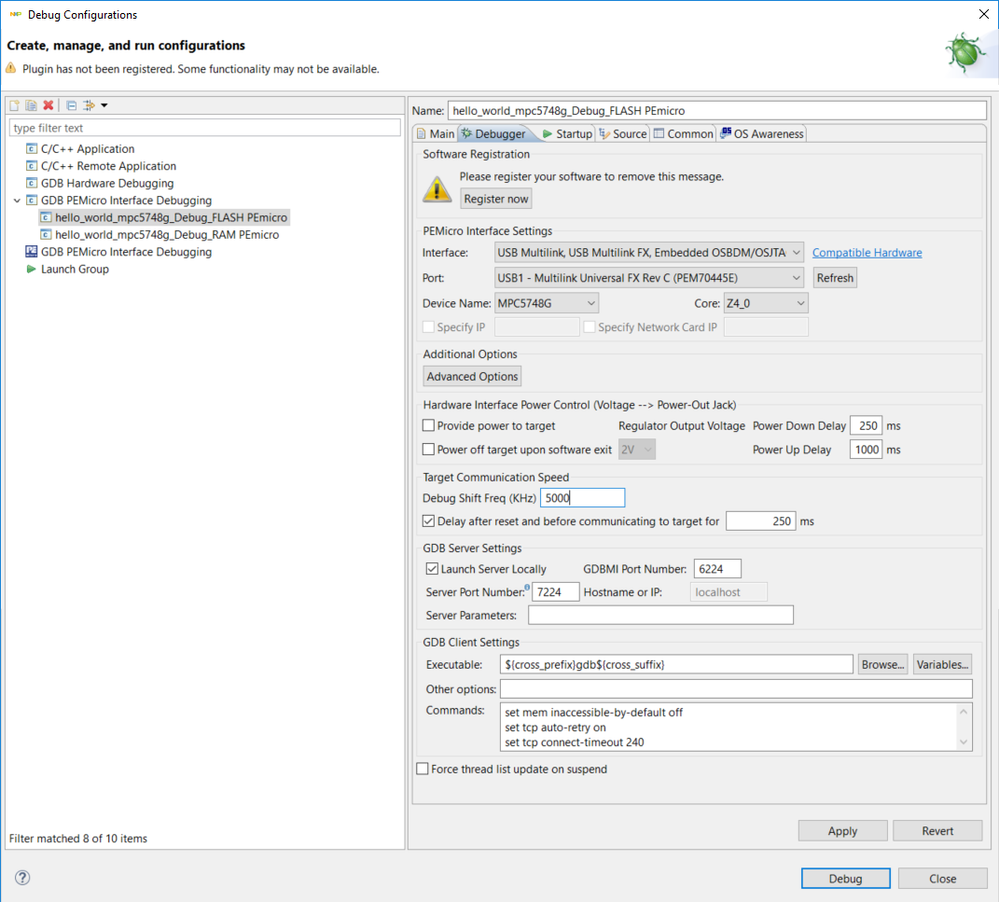Switch to the Common tab
Image resolution: width=999 pixels, height=902 pixels.
coord(684,134)
